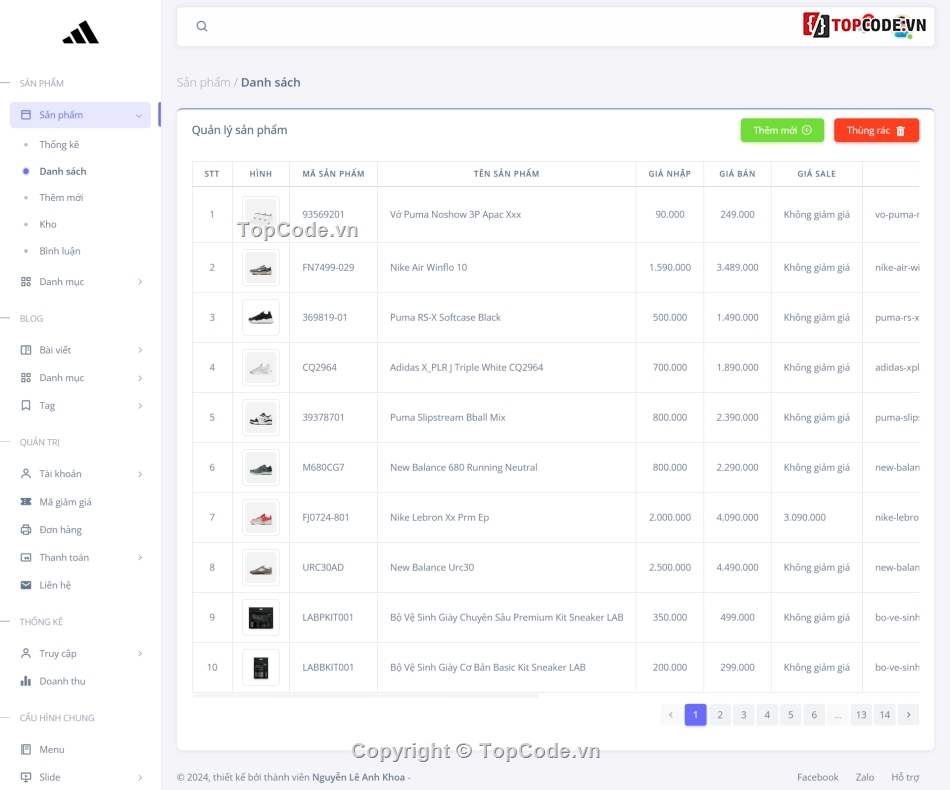The image size is (950, 790).
Task: Click the Đơn hàng printer icon
Action: click(25, 529)
